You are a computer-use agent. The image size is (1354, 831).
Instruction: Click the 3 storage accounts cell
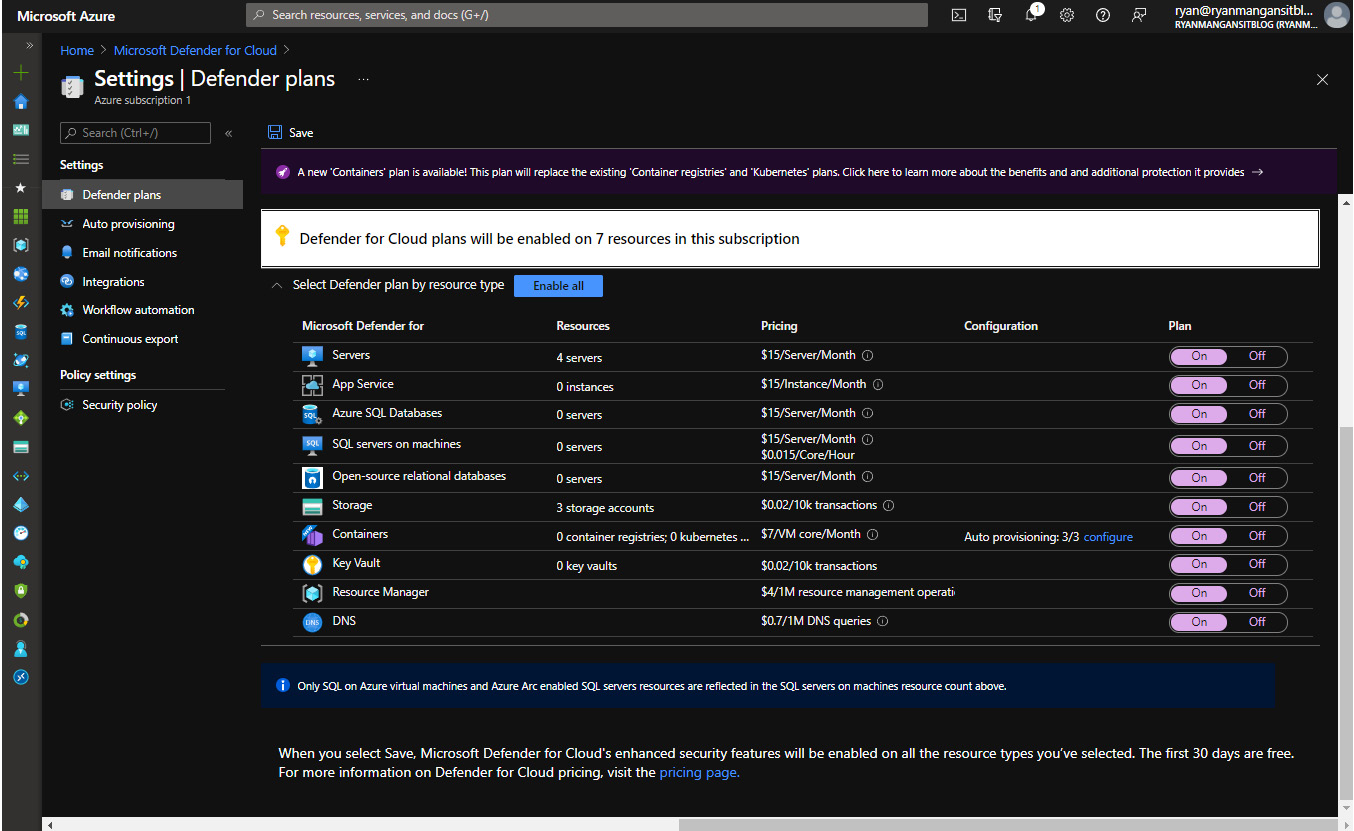click(x=605, y=508)
